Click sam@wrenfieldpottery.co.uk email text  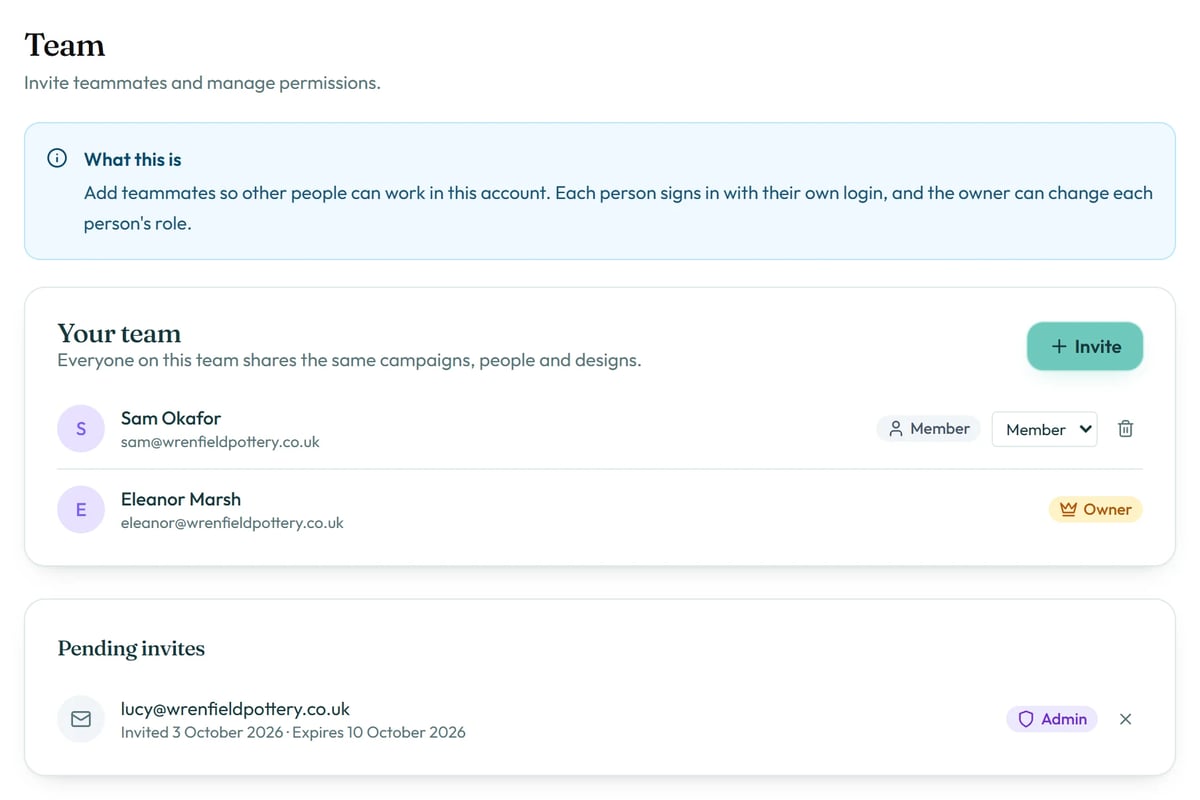[x=220, y=441]
